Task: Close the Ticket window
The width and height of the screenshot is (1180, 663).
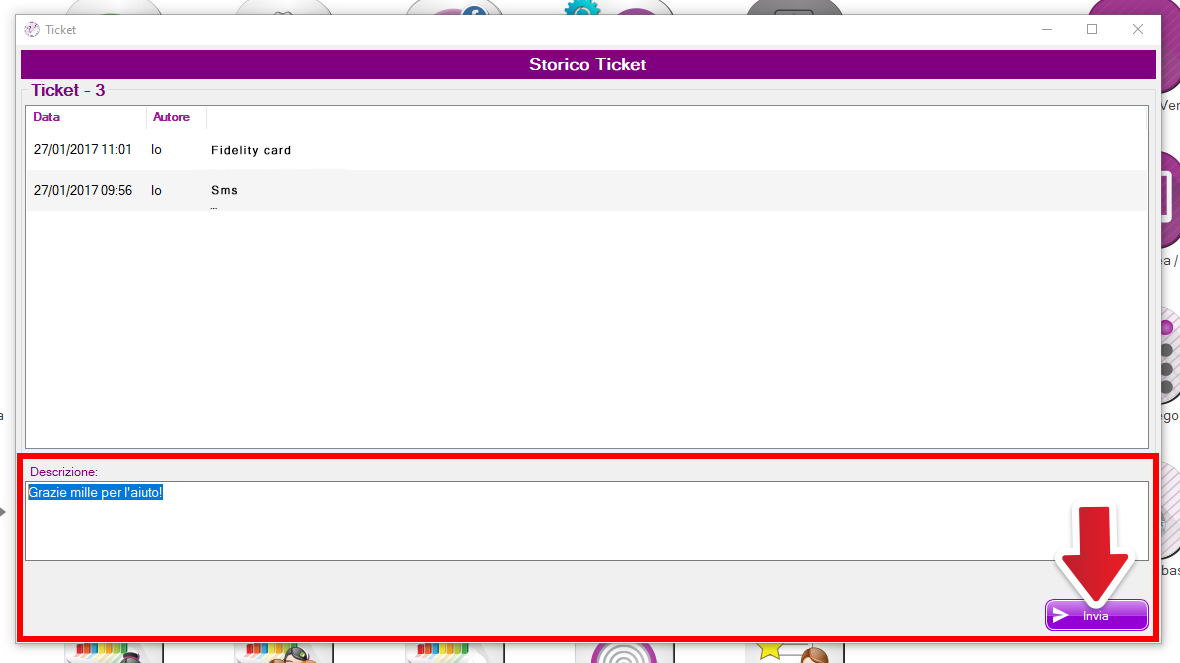Action: tap(1138, 29)
